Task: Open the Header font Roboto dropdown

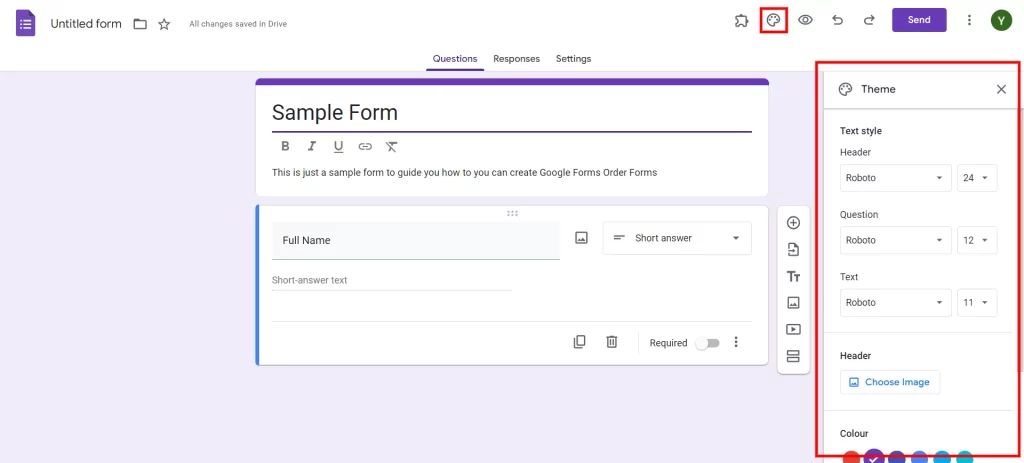Action: (895, 178)
